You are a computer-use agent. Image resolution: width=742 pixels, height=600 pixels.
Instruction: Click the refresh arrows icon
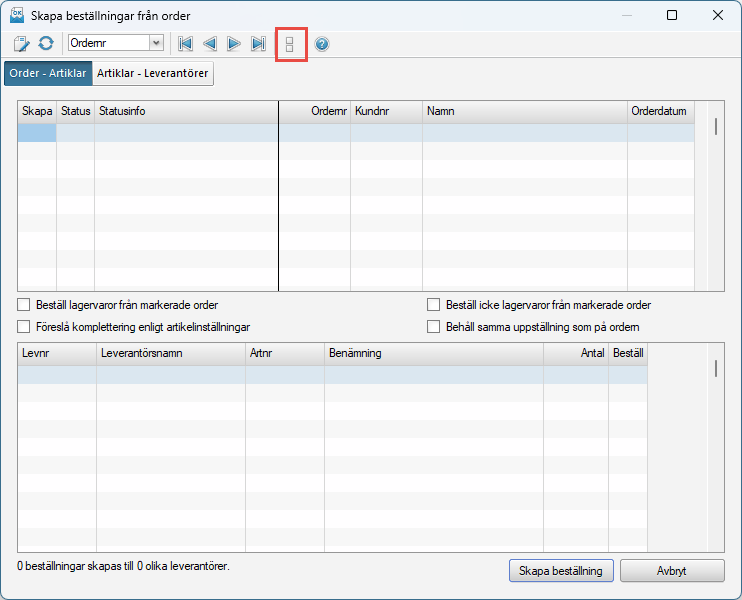46,44
